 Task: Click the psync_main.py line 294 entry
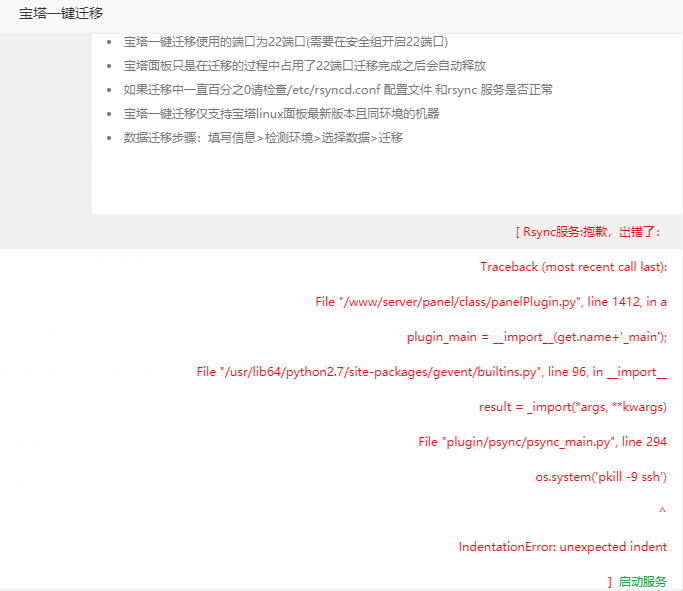coord(542,442)
